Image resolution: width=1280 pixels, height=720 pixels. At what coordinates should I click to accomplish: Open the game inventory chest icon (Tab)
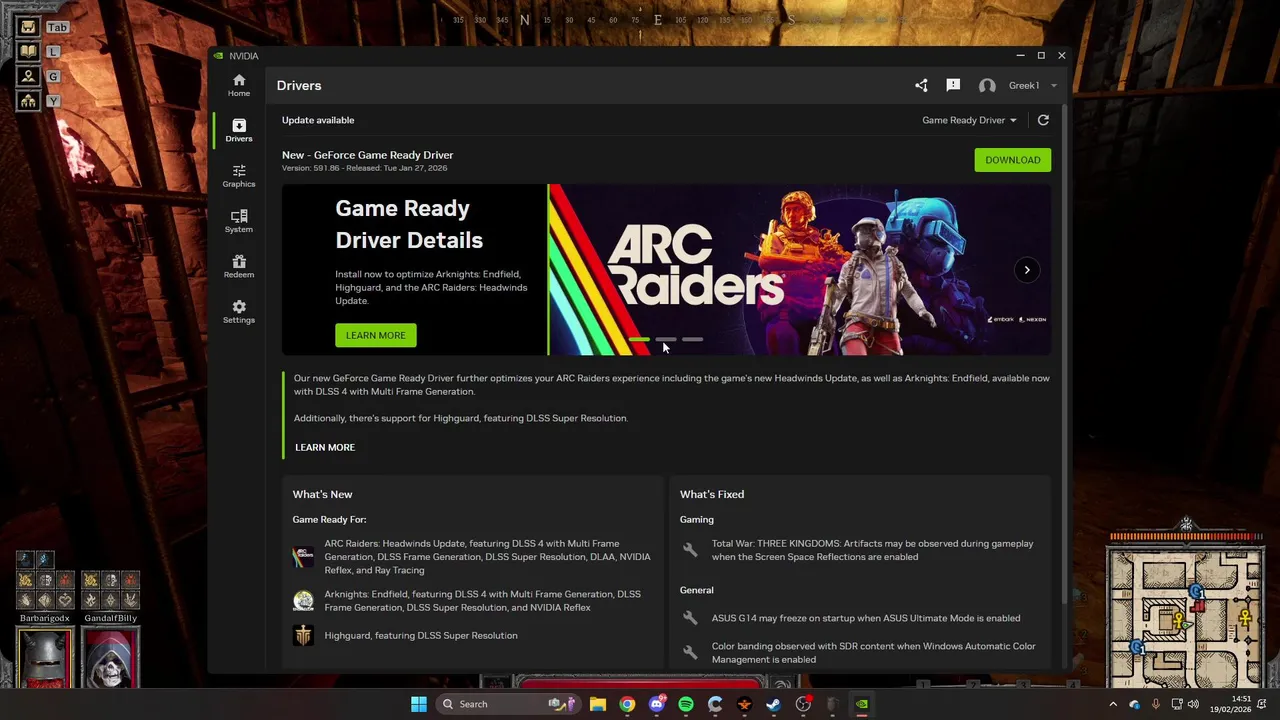[x=28, y=27]
